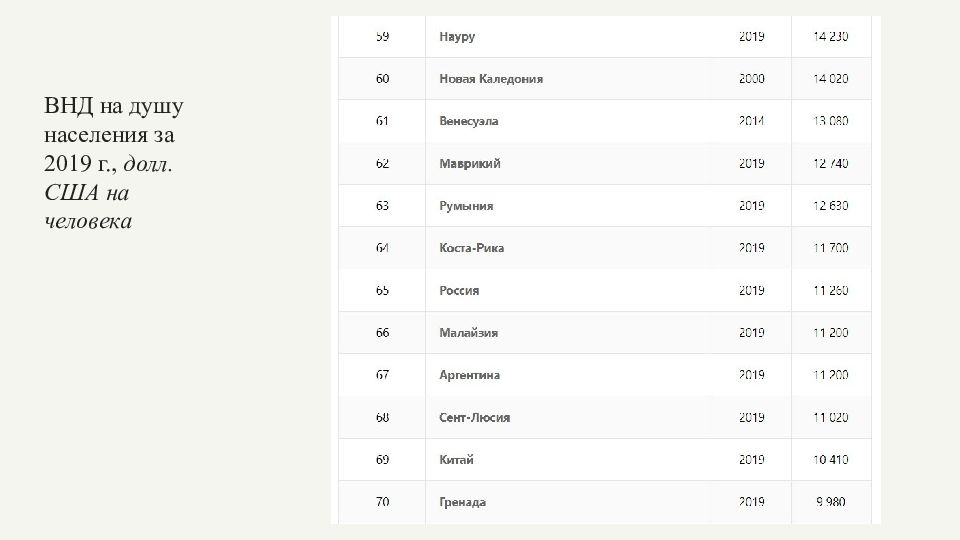Select the Новая Каледония row

coord(604,79)
